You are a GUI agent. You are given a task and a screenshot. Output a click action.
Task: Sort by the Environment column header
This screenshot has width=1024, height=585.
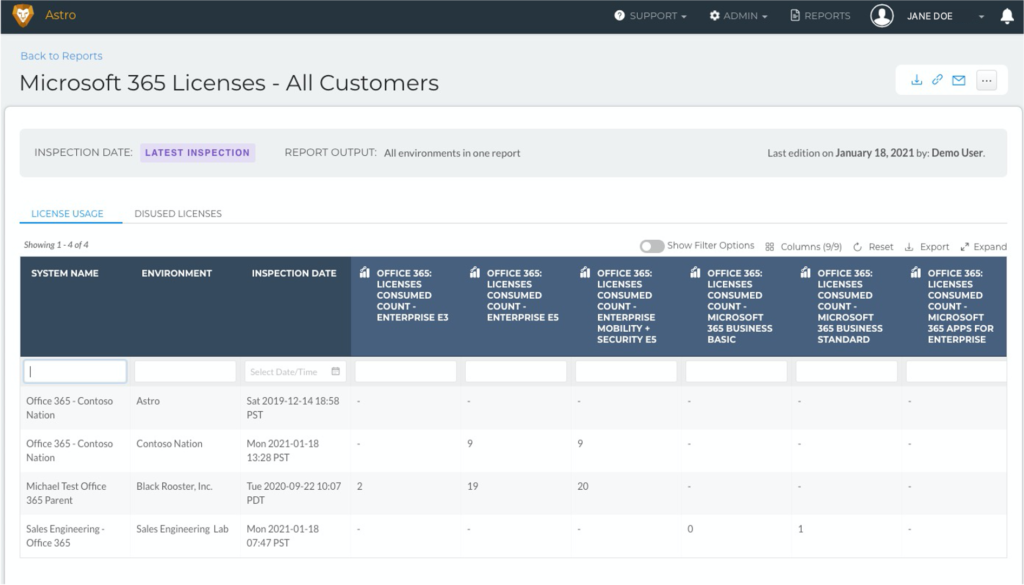click(177, 273)
